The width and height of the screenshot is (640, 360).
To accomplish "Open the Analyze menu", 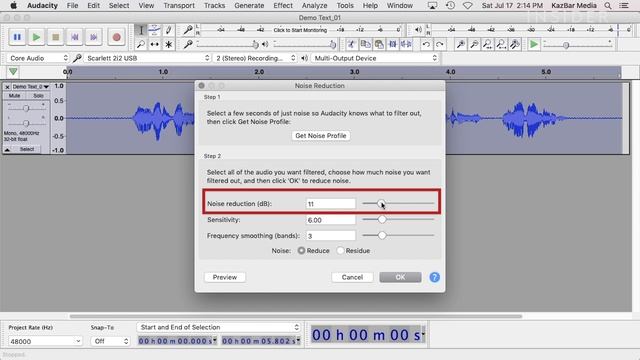I will [x=314, y=6].
